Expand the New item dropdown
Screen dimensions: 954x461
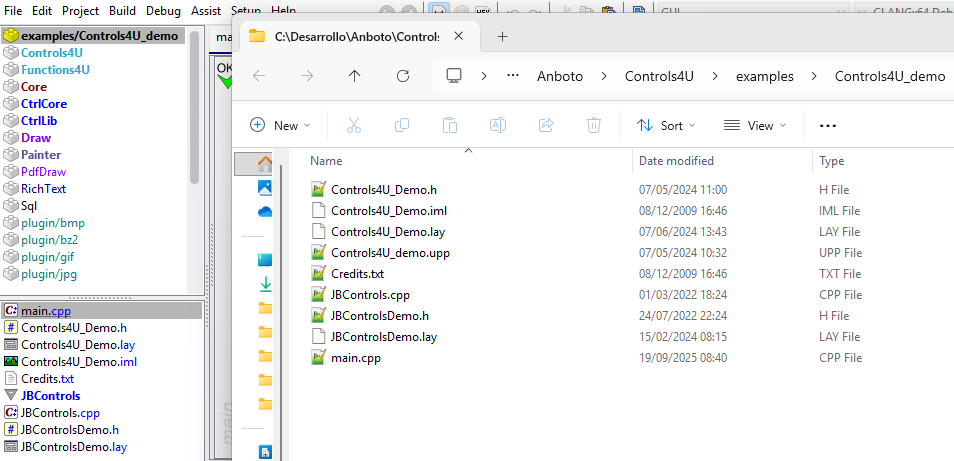280,125
